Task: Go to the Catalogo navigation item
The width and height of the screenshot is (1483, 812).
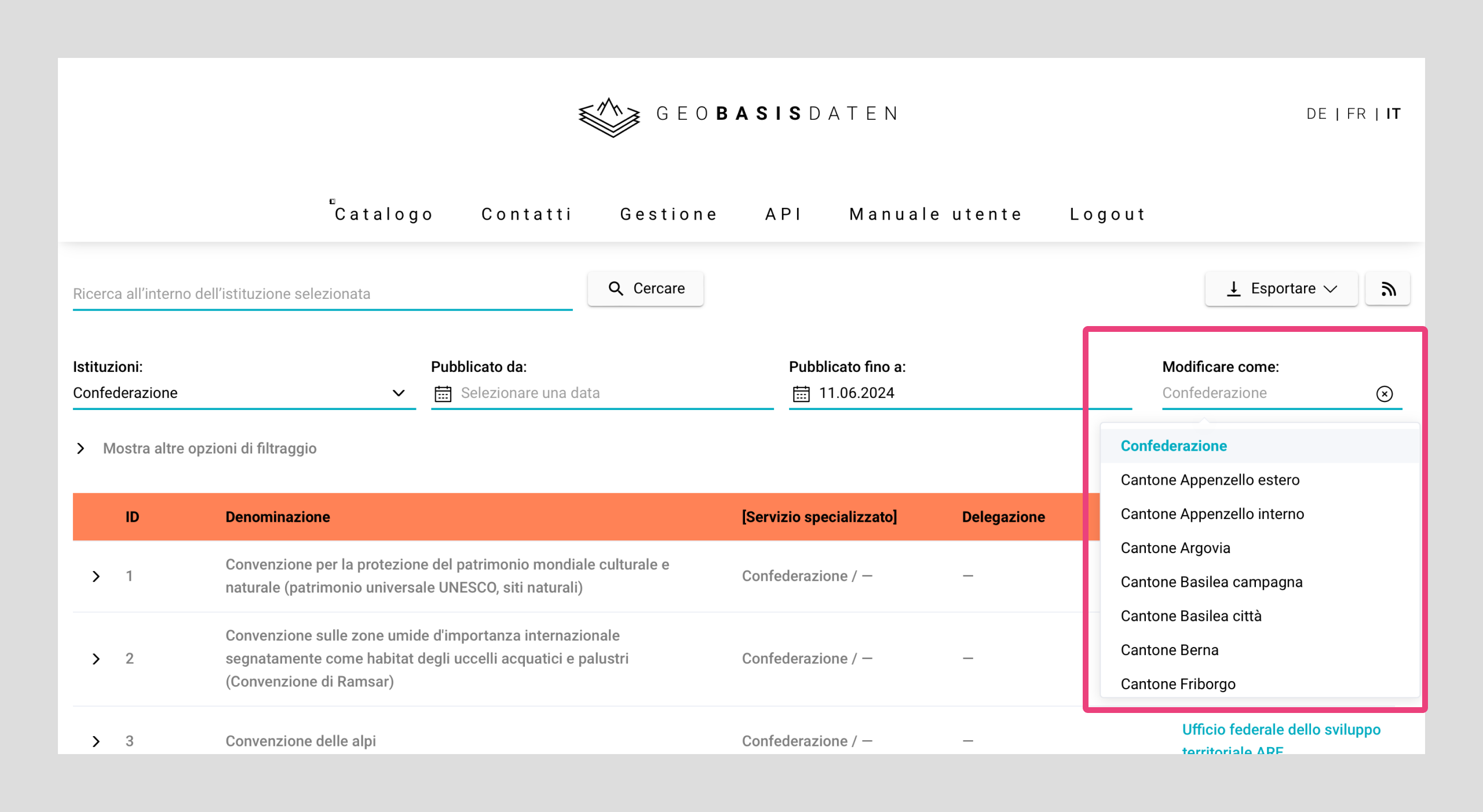Action: [x=384, y=214]
